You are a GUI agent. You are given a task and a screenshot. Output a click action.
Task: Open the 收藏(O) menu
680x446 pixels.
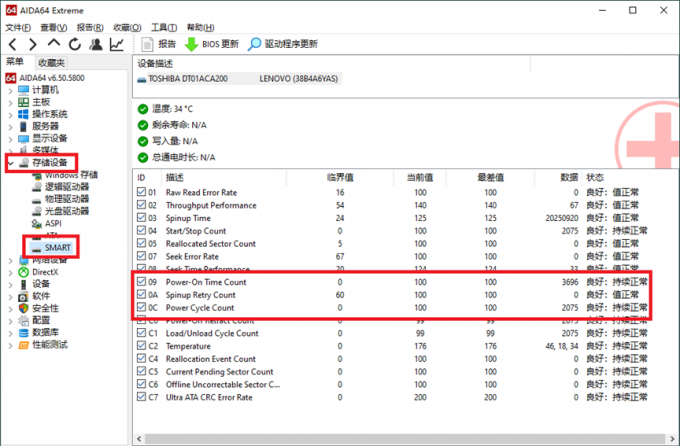point(127,27)
